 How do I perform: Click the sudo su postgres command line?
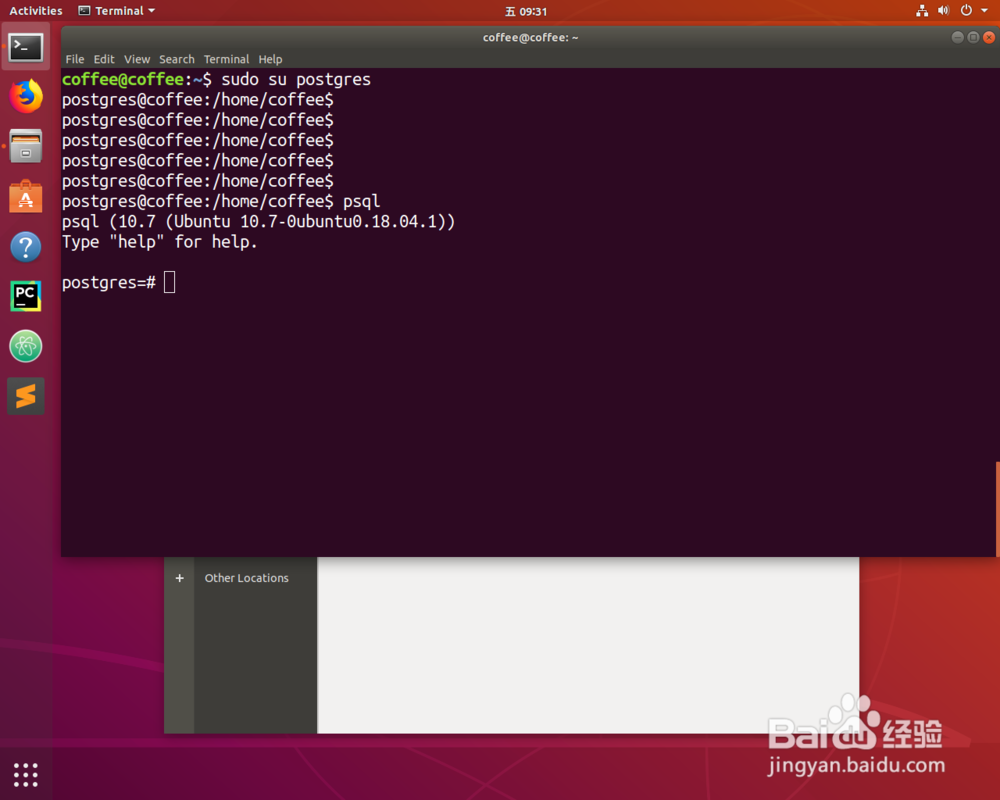point(216,79)
